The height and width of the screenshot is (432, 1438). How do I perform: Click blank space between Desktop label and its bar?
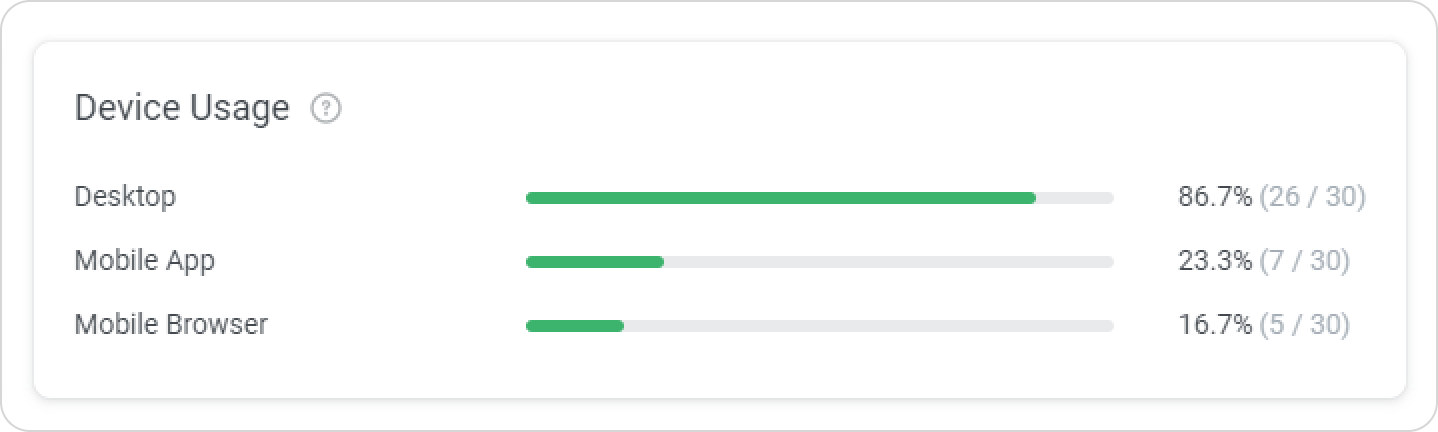click(x=350, y=197)
